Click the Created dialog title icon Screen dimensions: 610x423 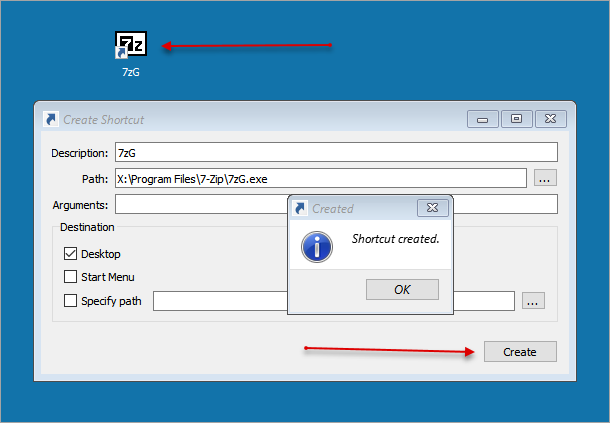pos(300,209)
